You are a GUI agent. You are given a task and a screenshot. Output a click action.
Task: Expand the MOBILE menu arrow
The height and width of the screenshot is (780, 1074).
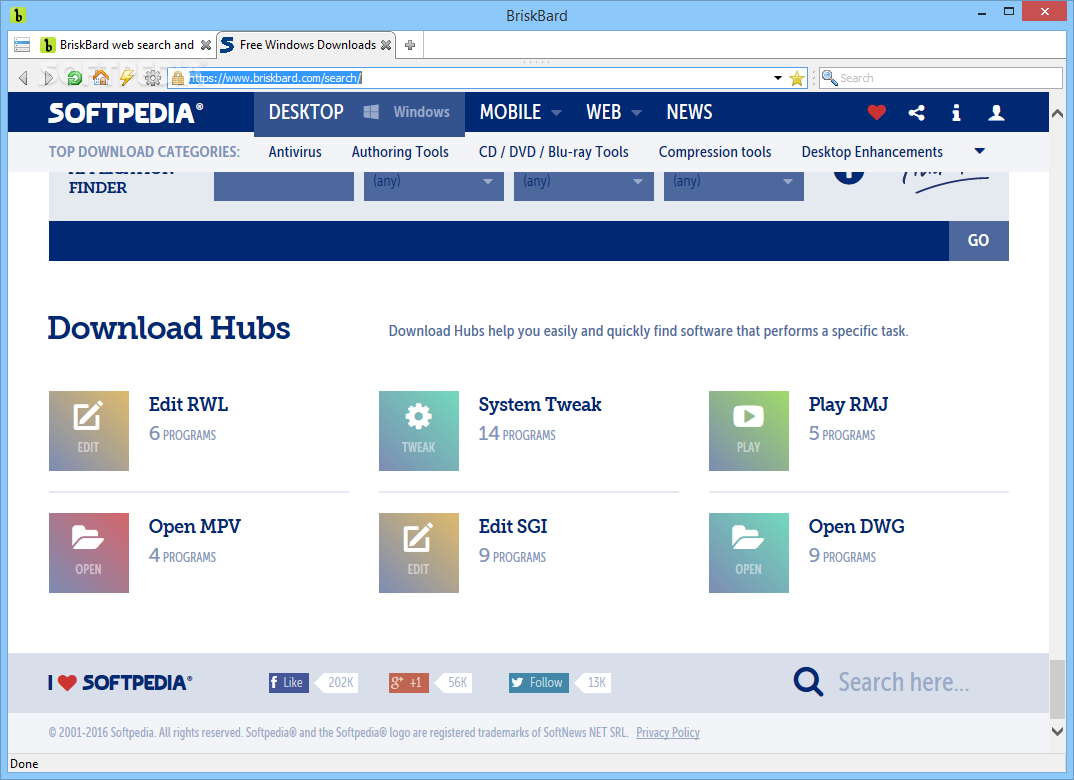[x=556, y=113]
